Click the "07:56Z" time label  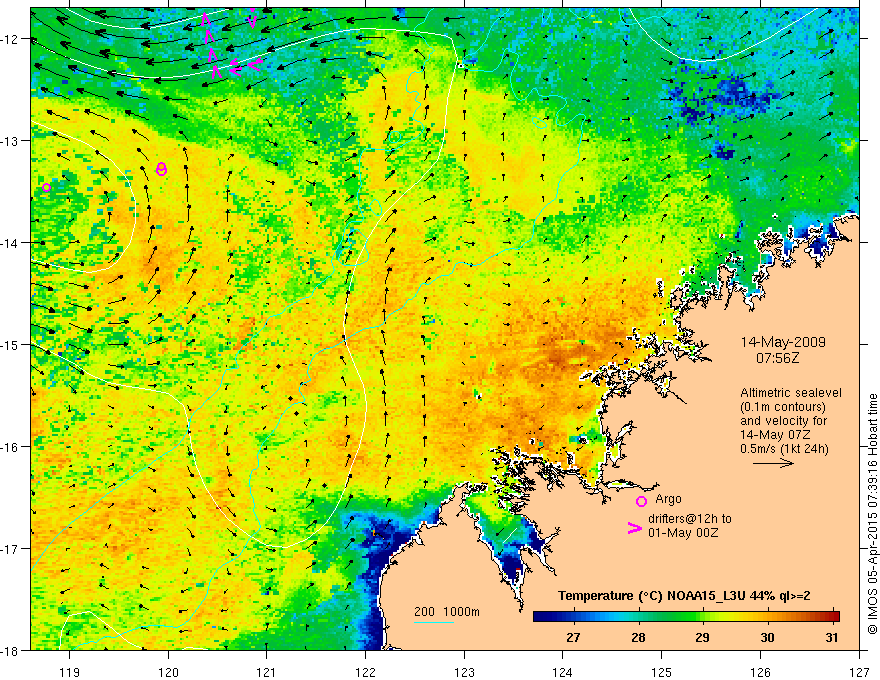coord(777,357)
